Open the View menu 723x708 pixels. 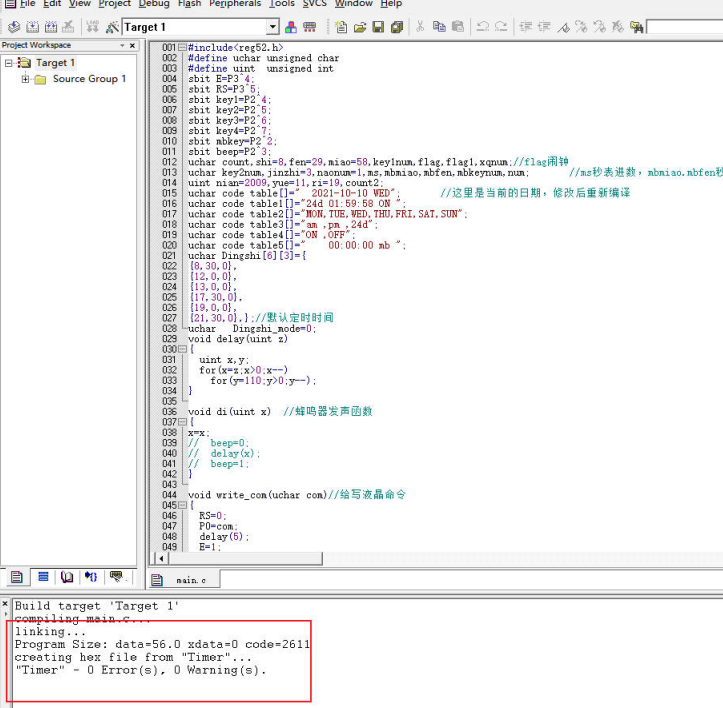click(x=80, y=4)
